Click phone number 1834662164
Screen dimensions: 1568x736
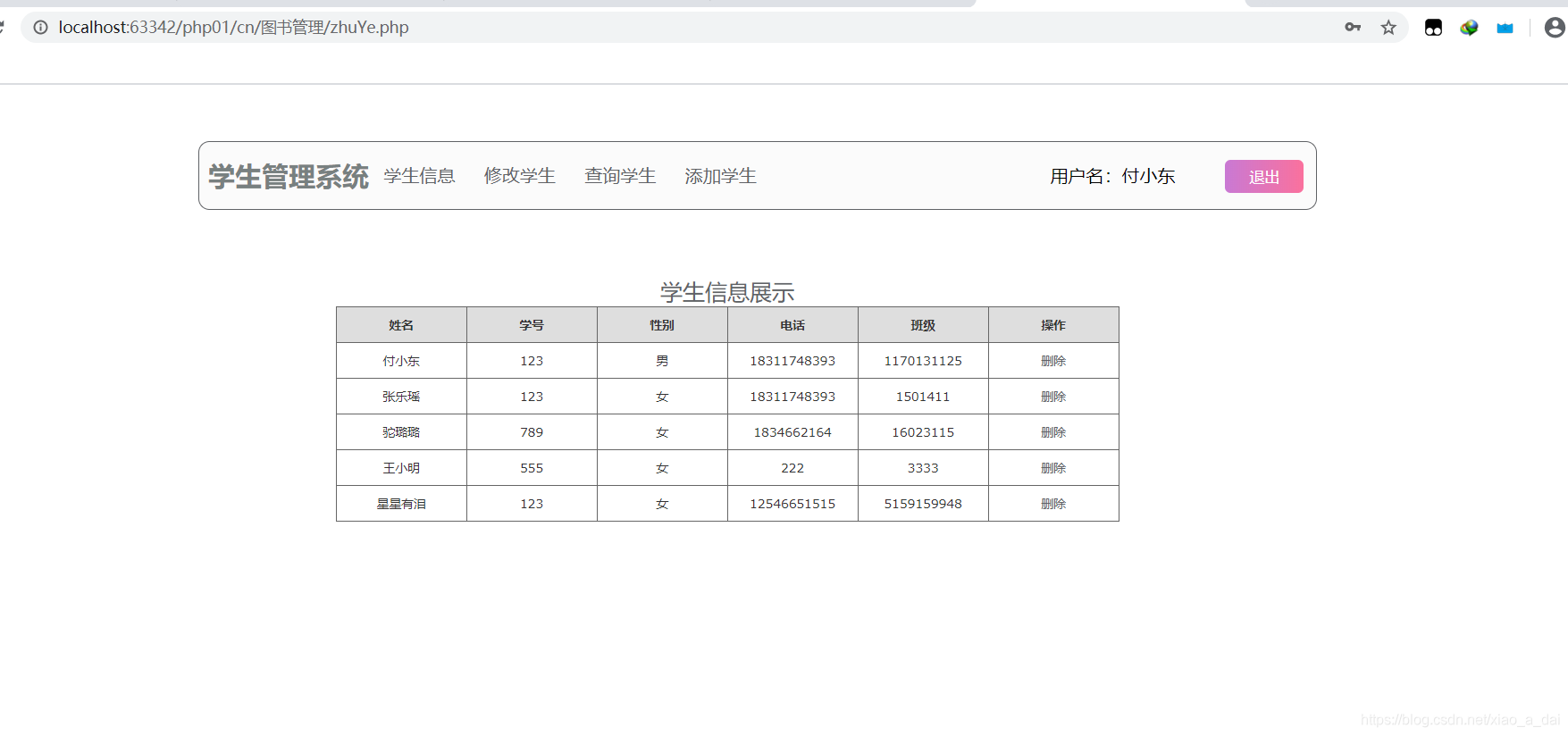(792, 432)
